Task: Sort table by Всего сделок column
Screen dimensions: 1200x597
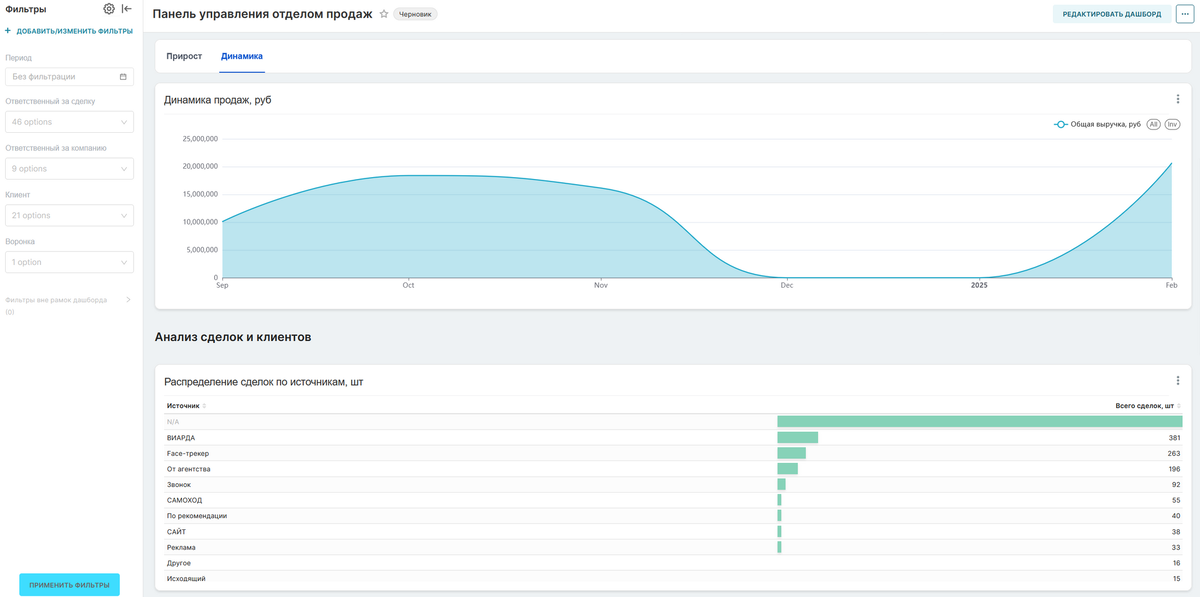Action: click(1148, 405)
